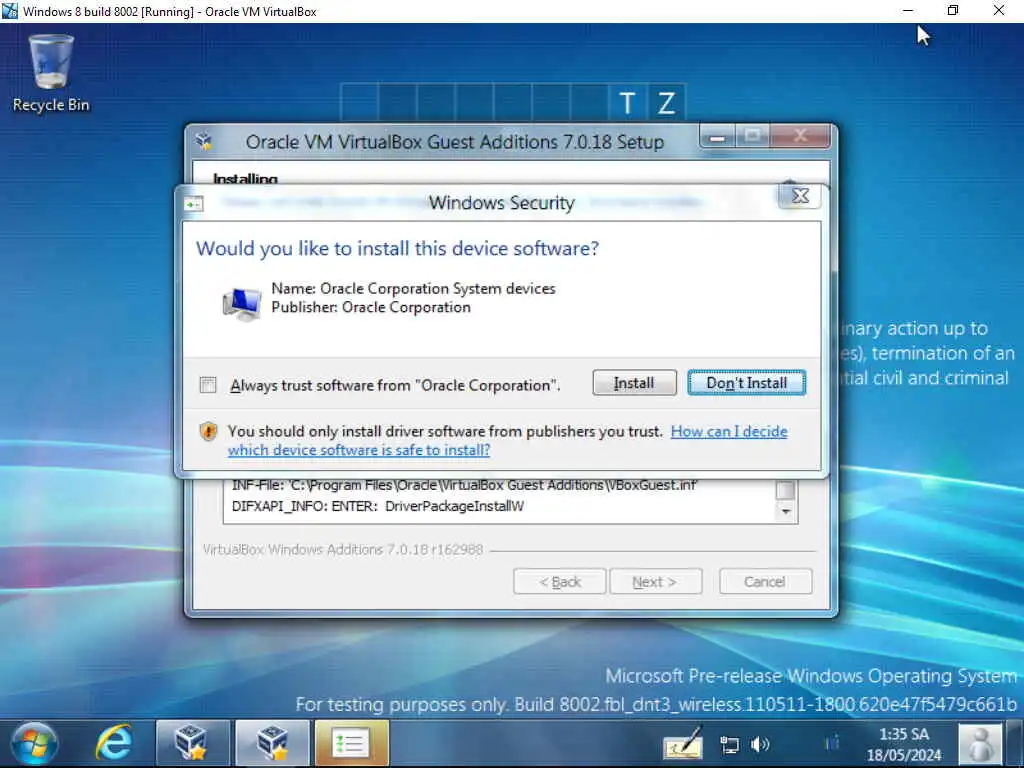Restore down the VirtualBox VM window
The image size is (1024, 768).
pyautogui.click(x=953, y=10)
